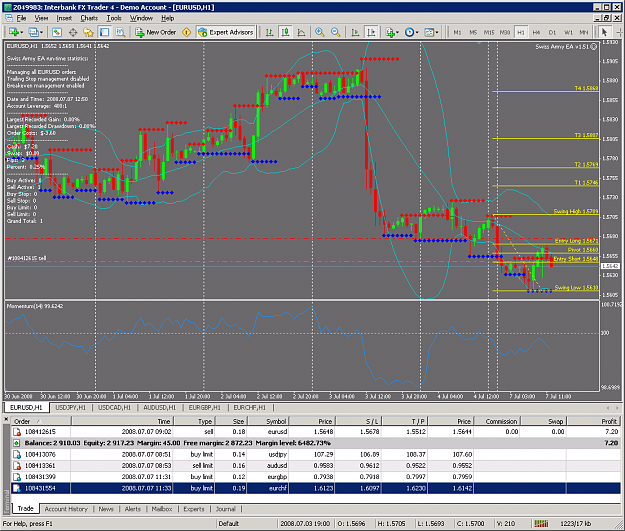Click the order 108431399 row icon
The width and height of the screenshot is (625, 531).
17,477
